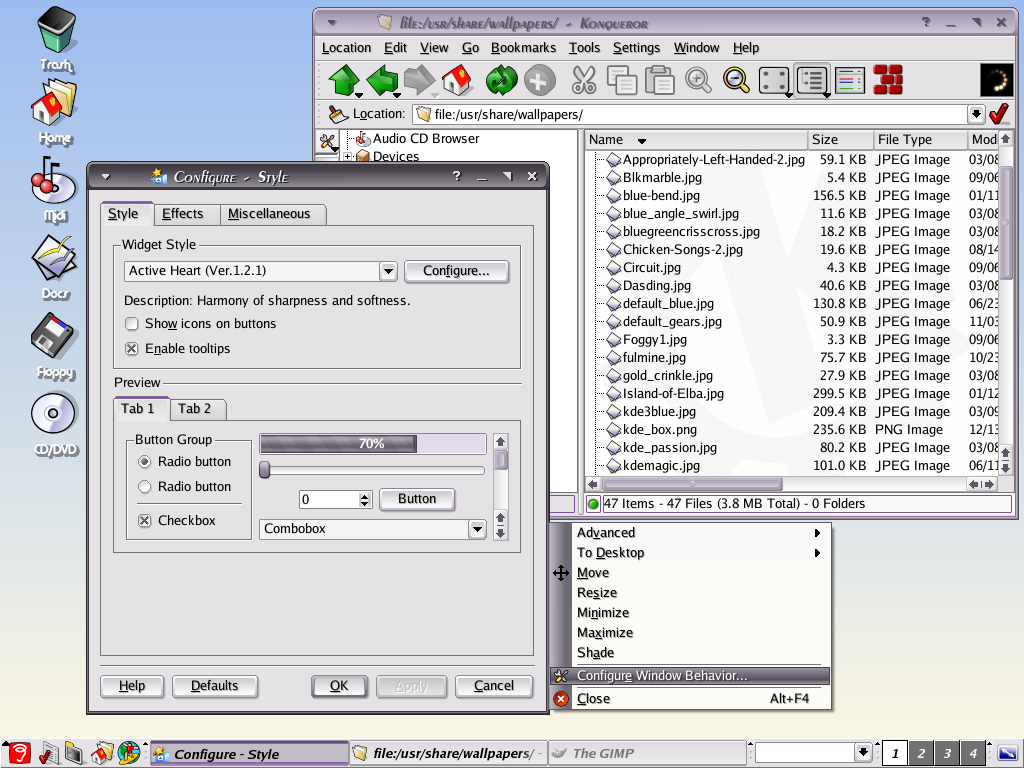Click the 70% progress bar

coord(372,444)
